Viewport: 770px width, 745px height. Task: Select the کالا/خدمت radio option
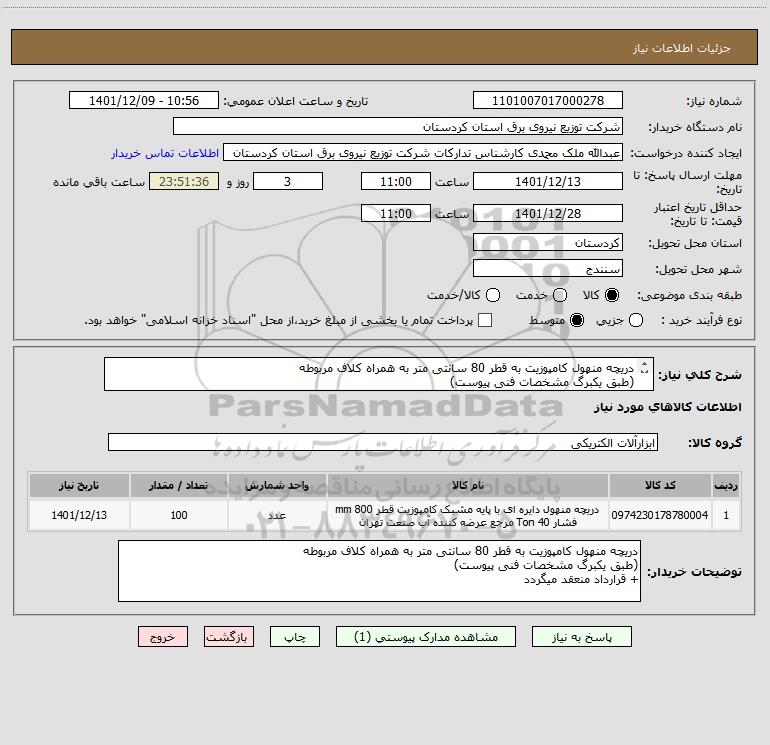click(493, 295)
